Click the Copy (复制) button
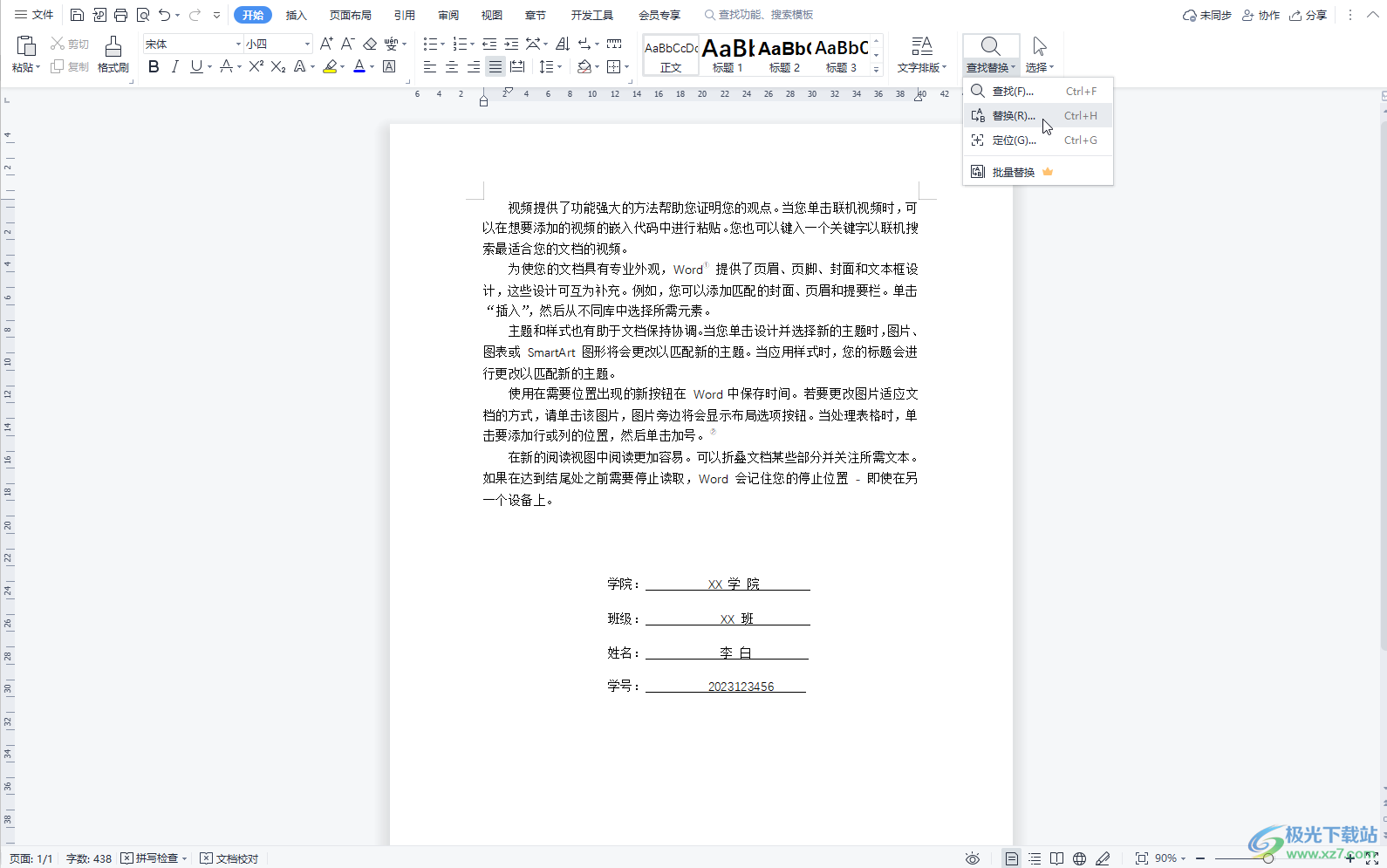This screenshot has height=868, width=1387. point(70,66)
